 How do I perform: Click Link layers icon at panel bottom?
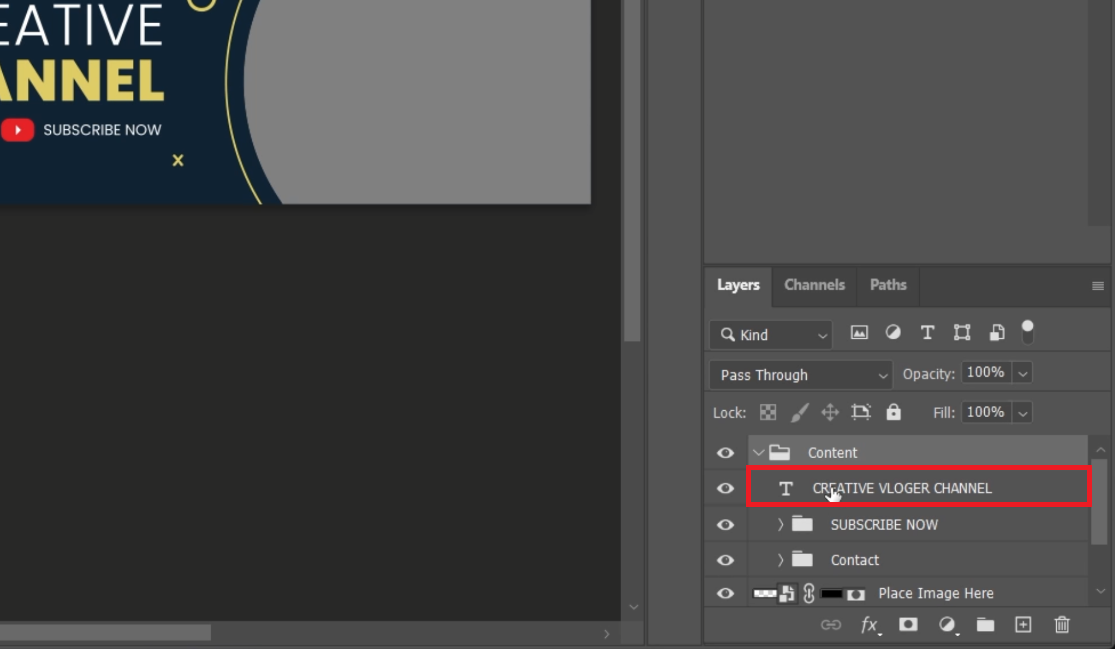click(x=831, y=625)
